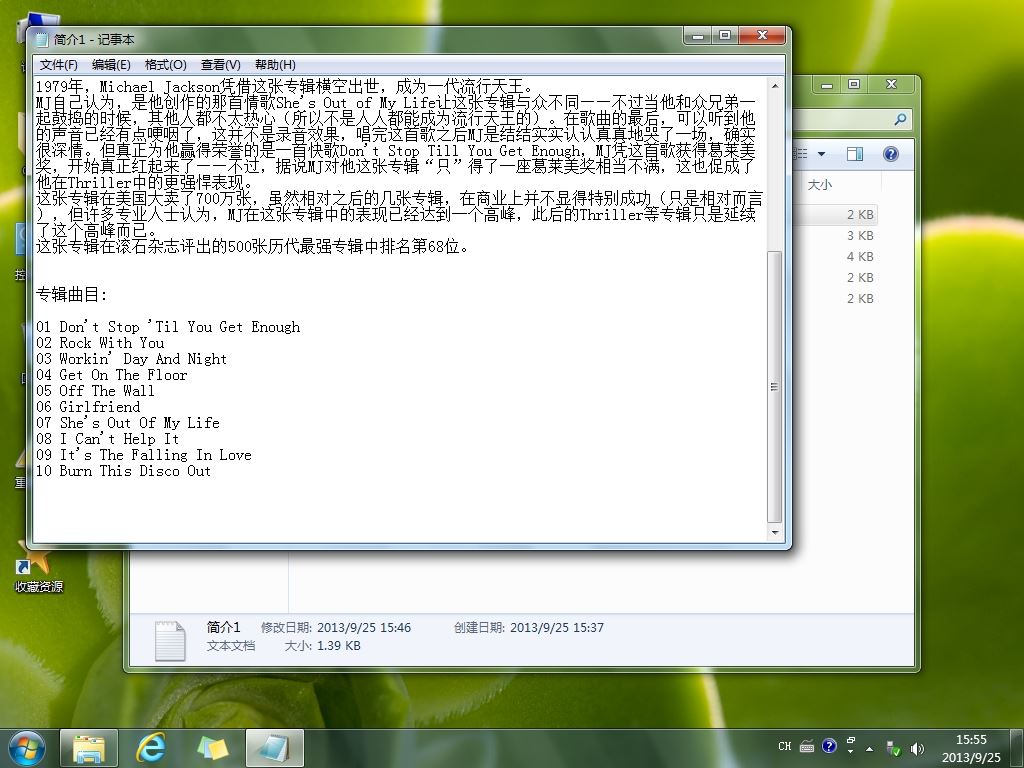Switch to Notepad taskbar button
This screenshot has height=768, width=1024.
click(275, 748)
